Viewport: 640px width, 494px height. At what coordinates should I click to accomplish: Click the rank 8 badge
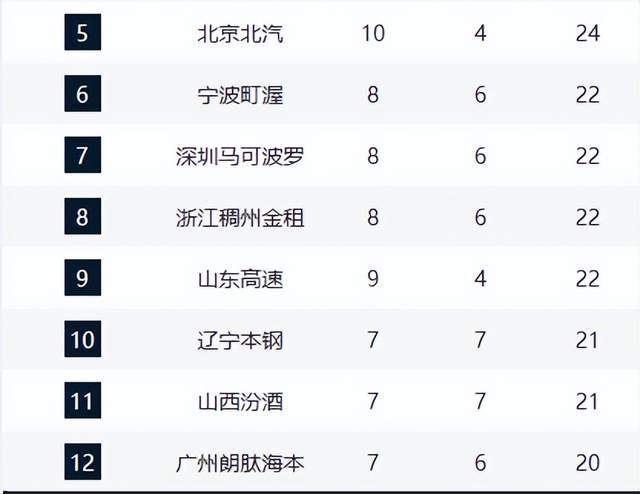82,217
